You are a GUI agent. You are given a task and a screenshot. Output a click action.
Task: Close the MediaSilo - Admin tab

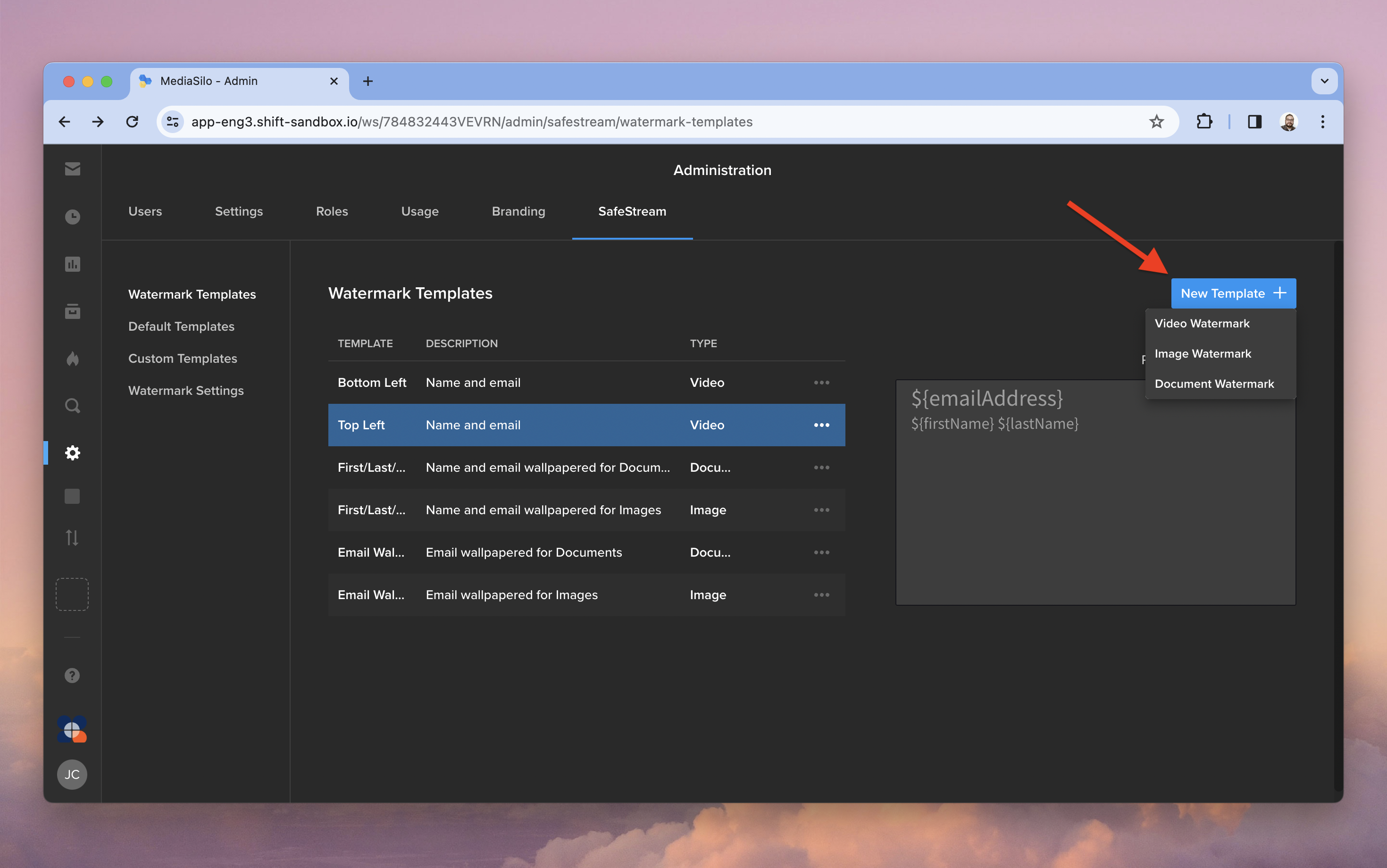(x=334, y=81)
